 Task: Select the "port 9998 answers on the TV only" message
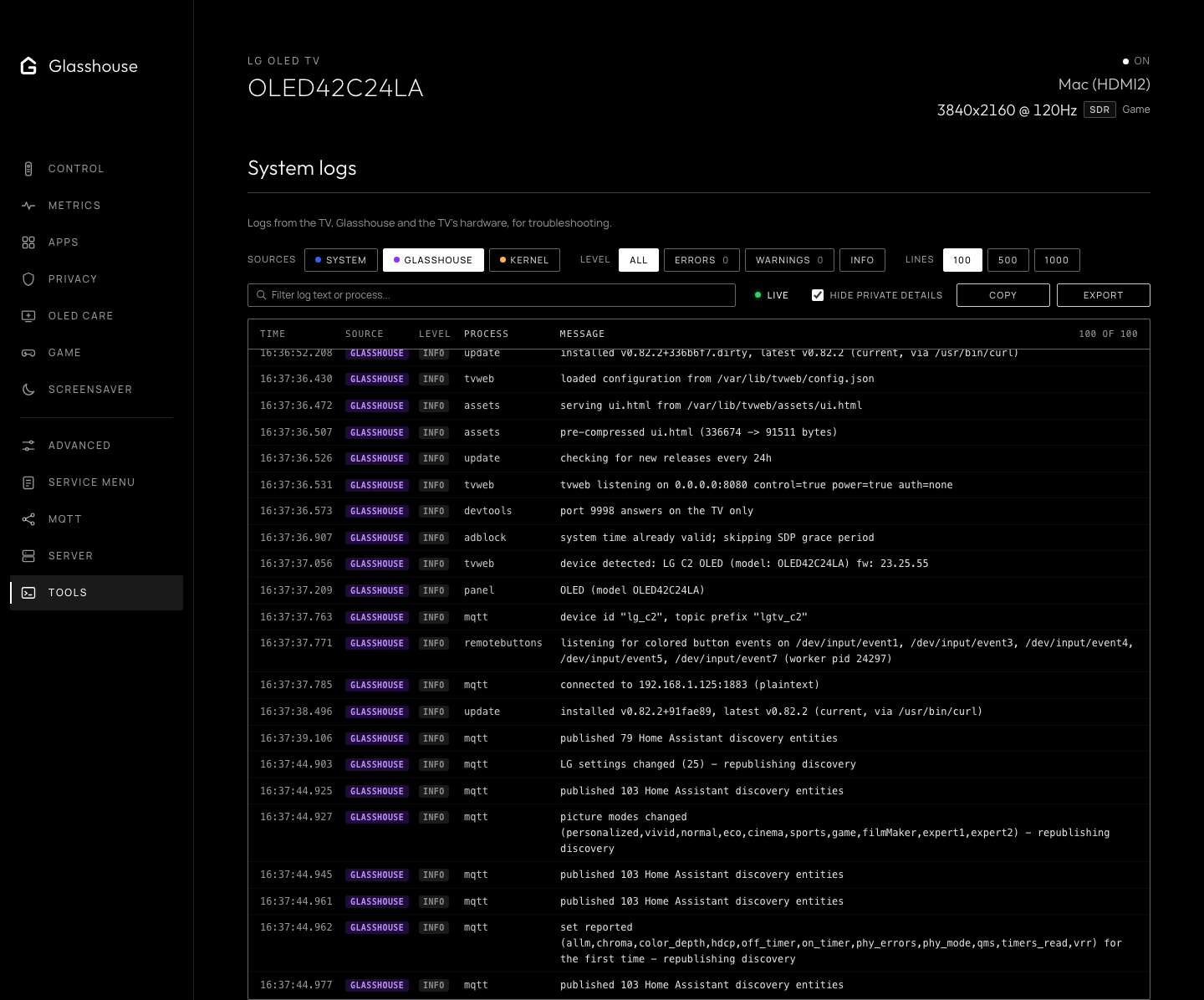657,511
